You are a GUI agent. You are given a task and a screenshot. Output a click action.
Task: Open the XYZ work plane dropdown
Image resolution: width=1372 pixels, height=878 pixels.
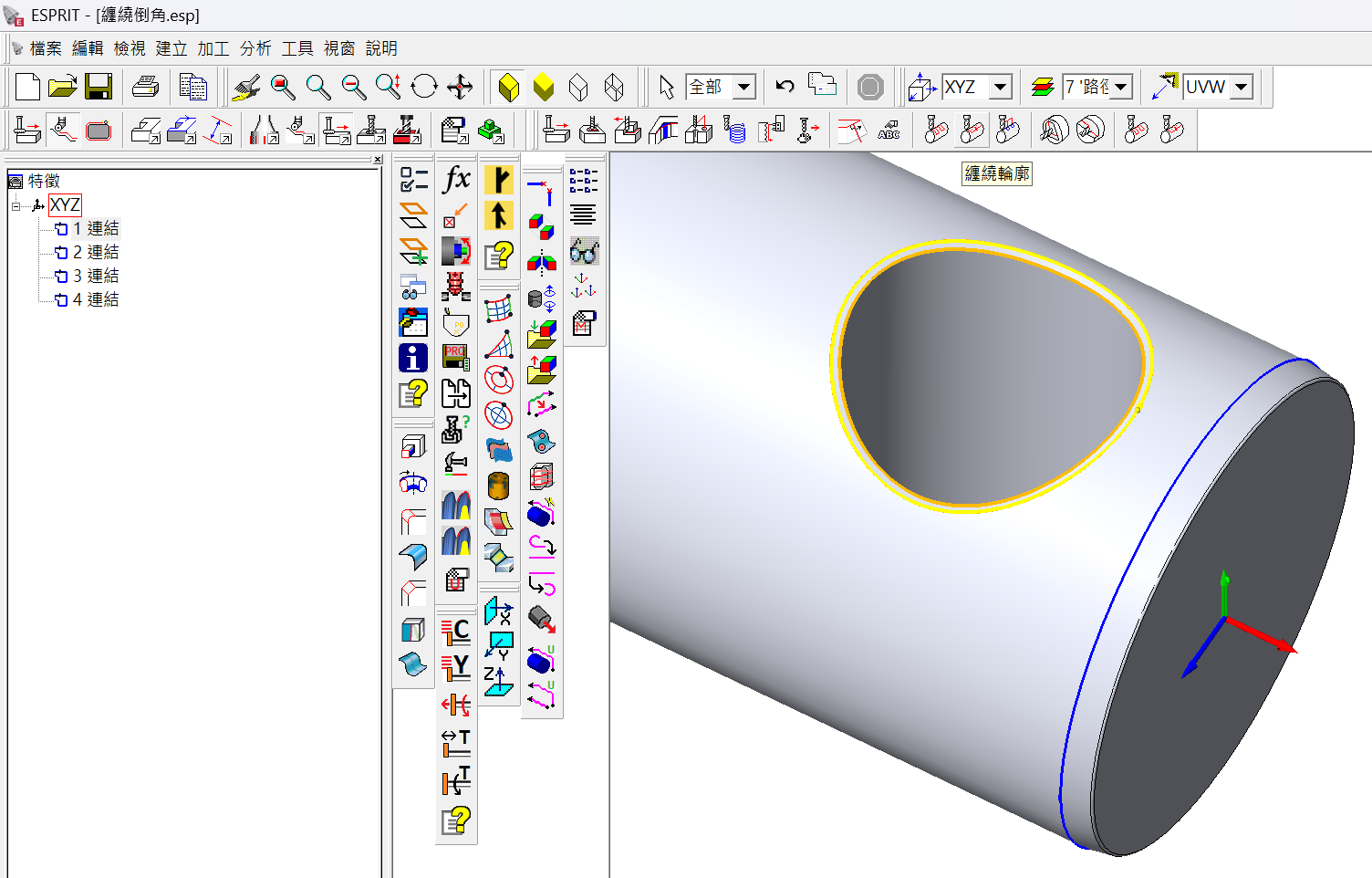1001,87
